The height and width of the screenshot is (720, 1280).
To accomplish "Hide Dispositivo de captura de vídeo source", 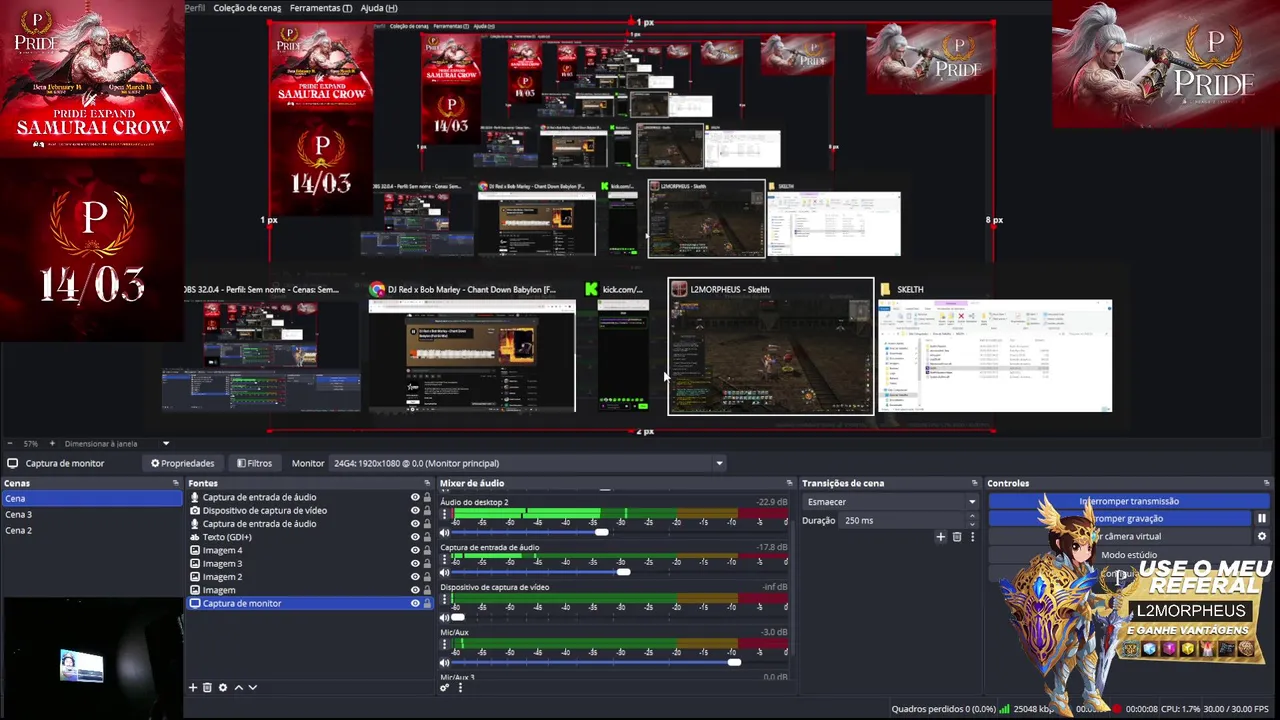I will [415, 510].
